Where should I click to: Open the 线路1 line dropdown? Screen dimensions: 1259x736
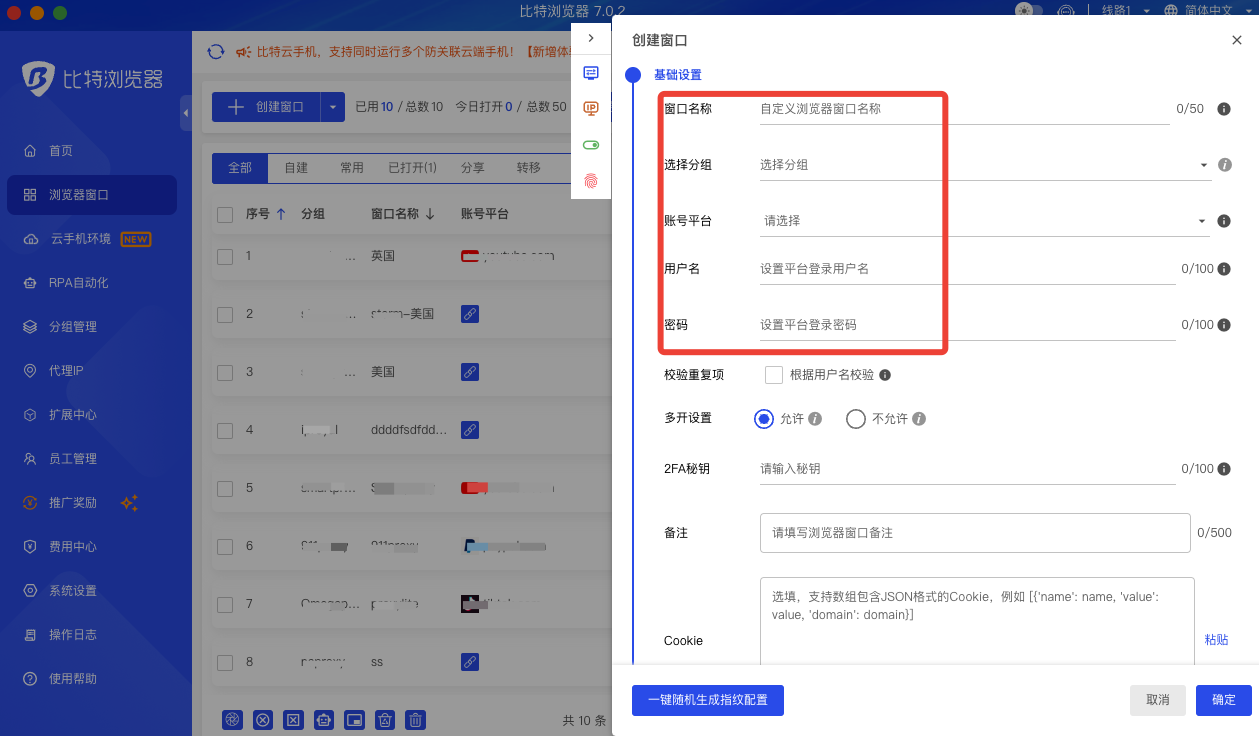[x=1126, y=11]
